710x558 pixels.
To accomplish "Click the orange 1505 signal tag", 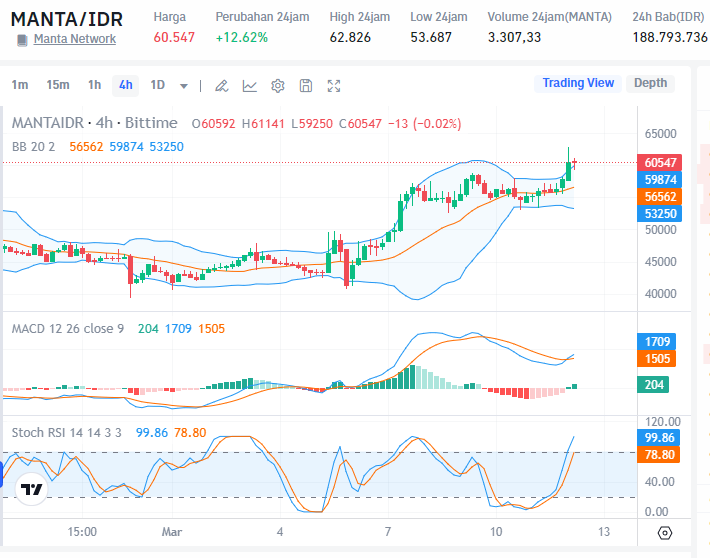I will pyautogui.click(x=657, y=359).
